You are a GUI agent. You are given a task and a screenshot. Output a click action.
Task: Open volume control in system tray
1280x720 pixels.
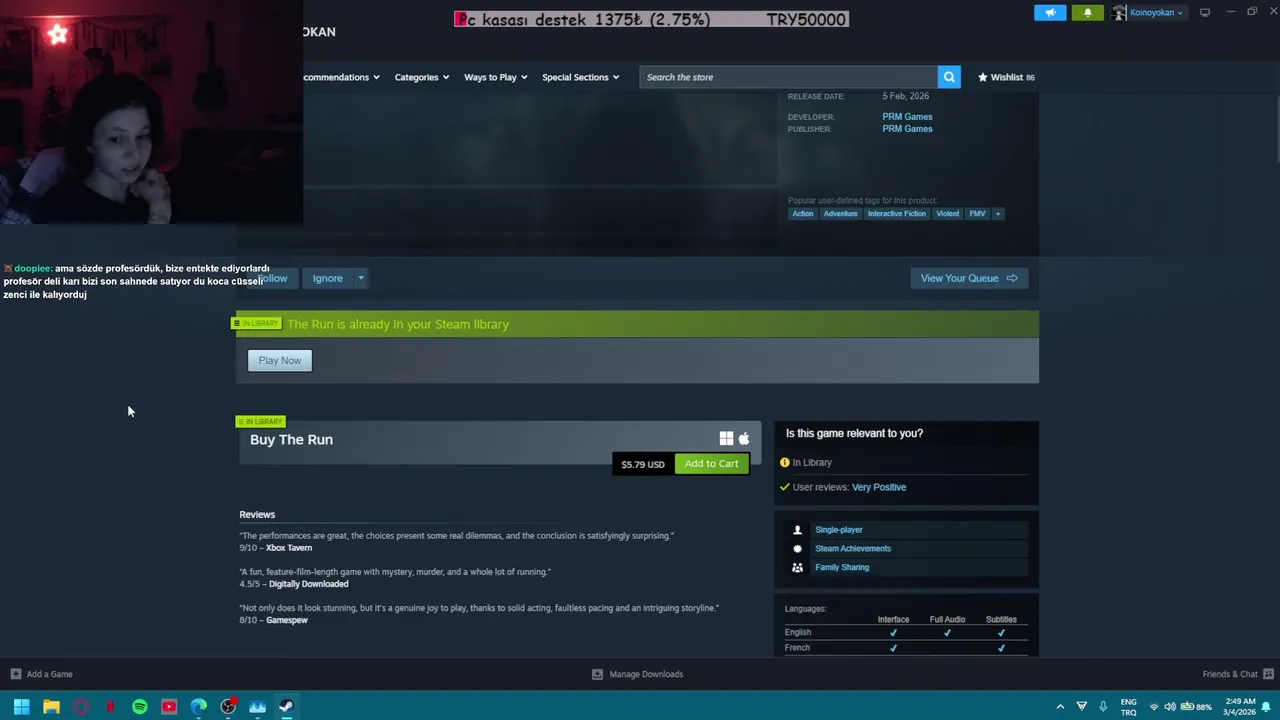click(x=1169, y=707)
